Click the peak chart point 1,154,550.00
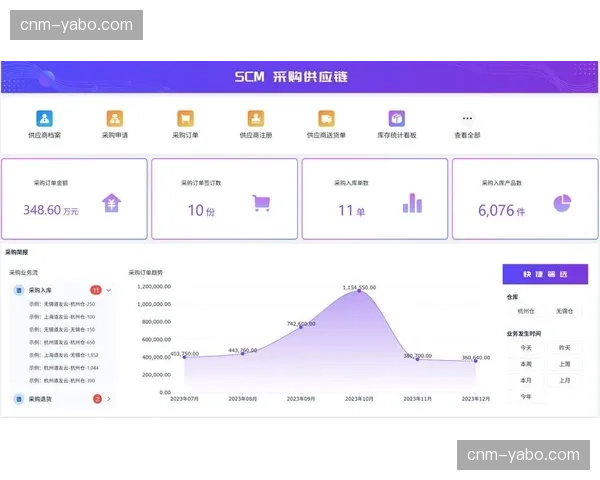Image resolution: width=600 pixels, height=480 pixels. pos(359,291)
